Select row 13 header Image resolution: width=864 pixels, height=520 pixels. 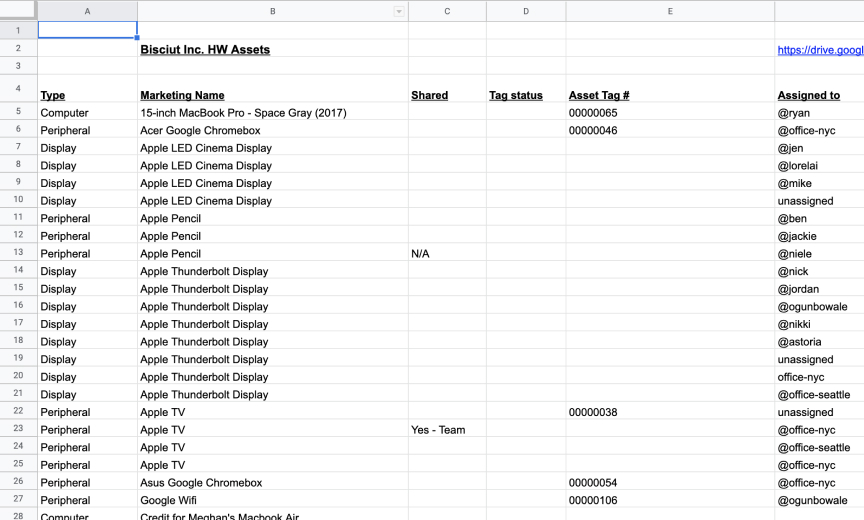coord(18,252)
